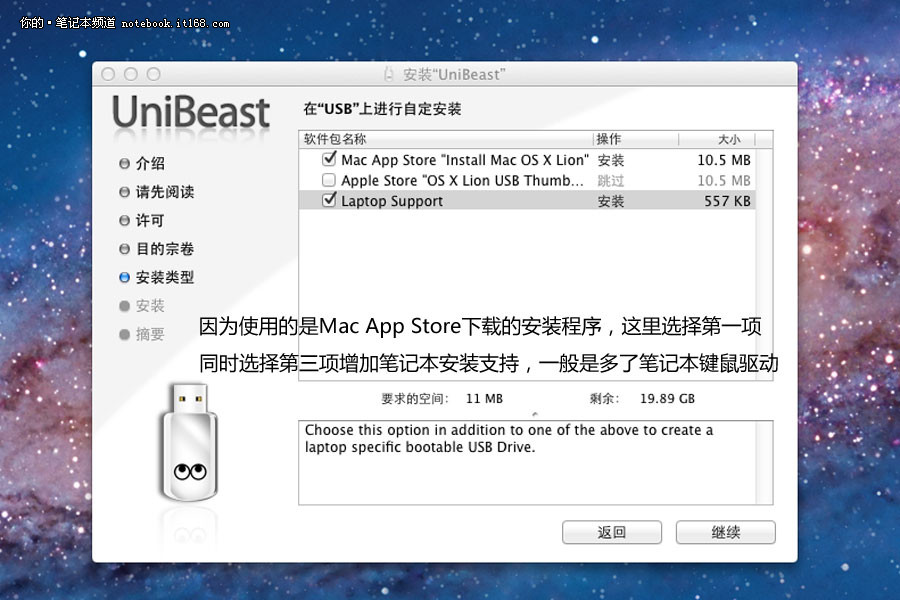Click the 大小 column header
This screenshot has height=600, width=900.
(717, 140)
